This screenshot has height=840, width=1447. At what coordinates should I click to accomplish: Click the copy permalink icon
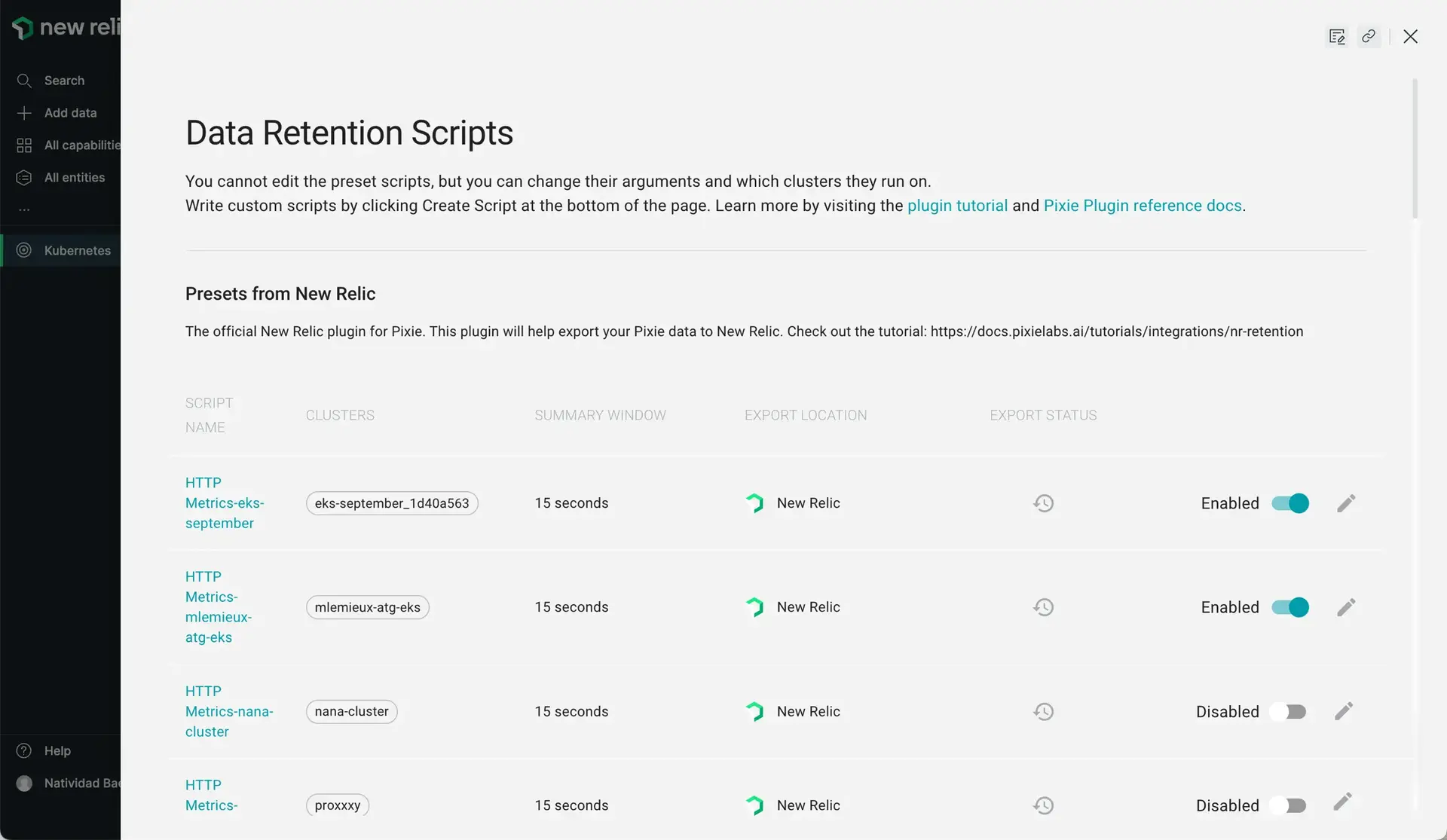tap(1369, 36)
